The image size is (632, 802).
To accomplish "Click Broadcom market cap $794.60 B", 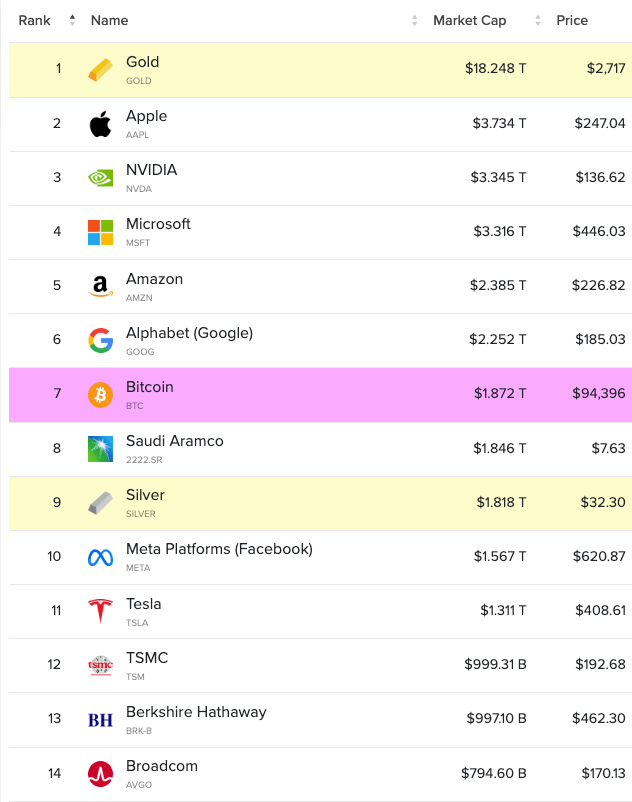I will point(494,773).
